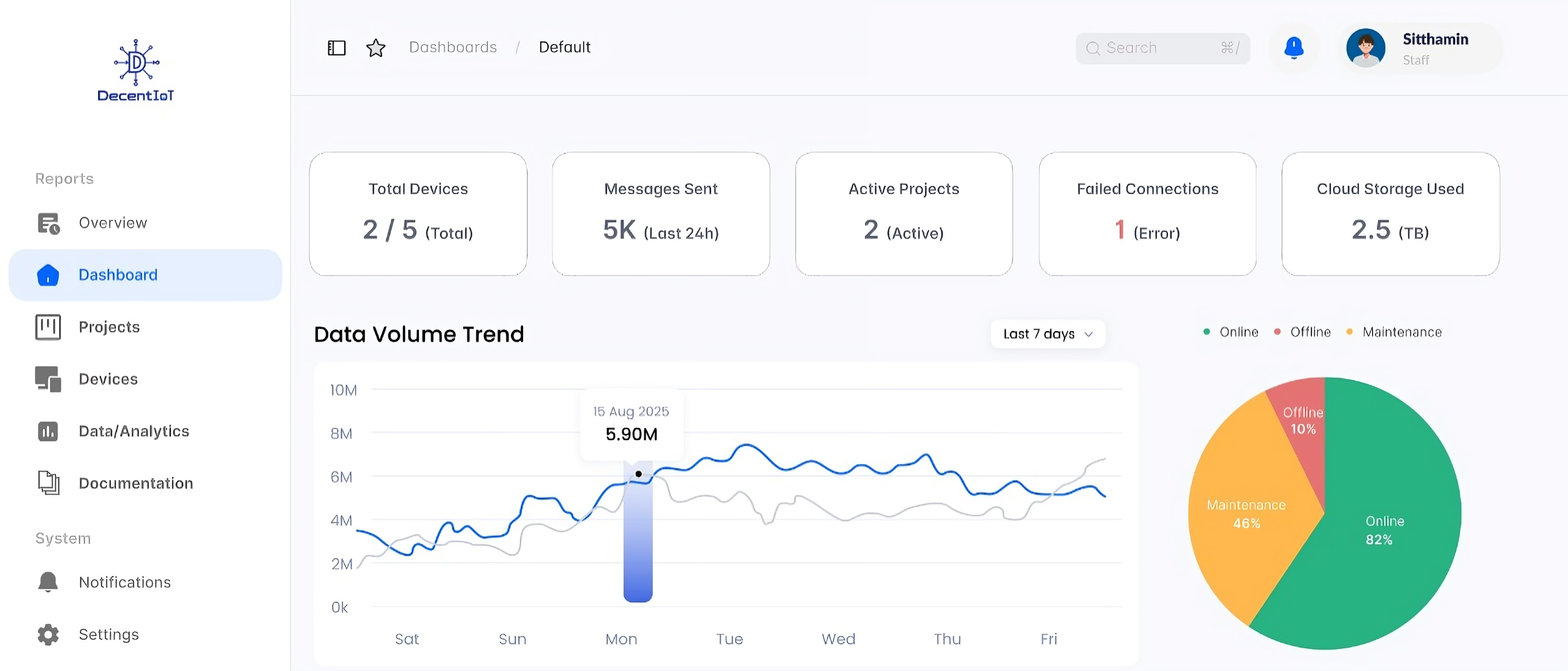Open the Projects section

(109, 327)
